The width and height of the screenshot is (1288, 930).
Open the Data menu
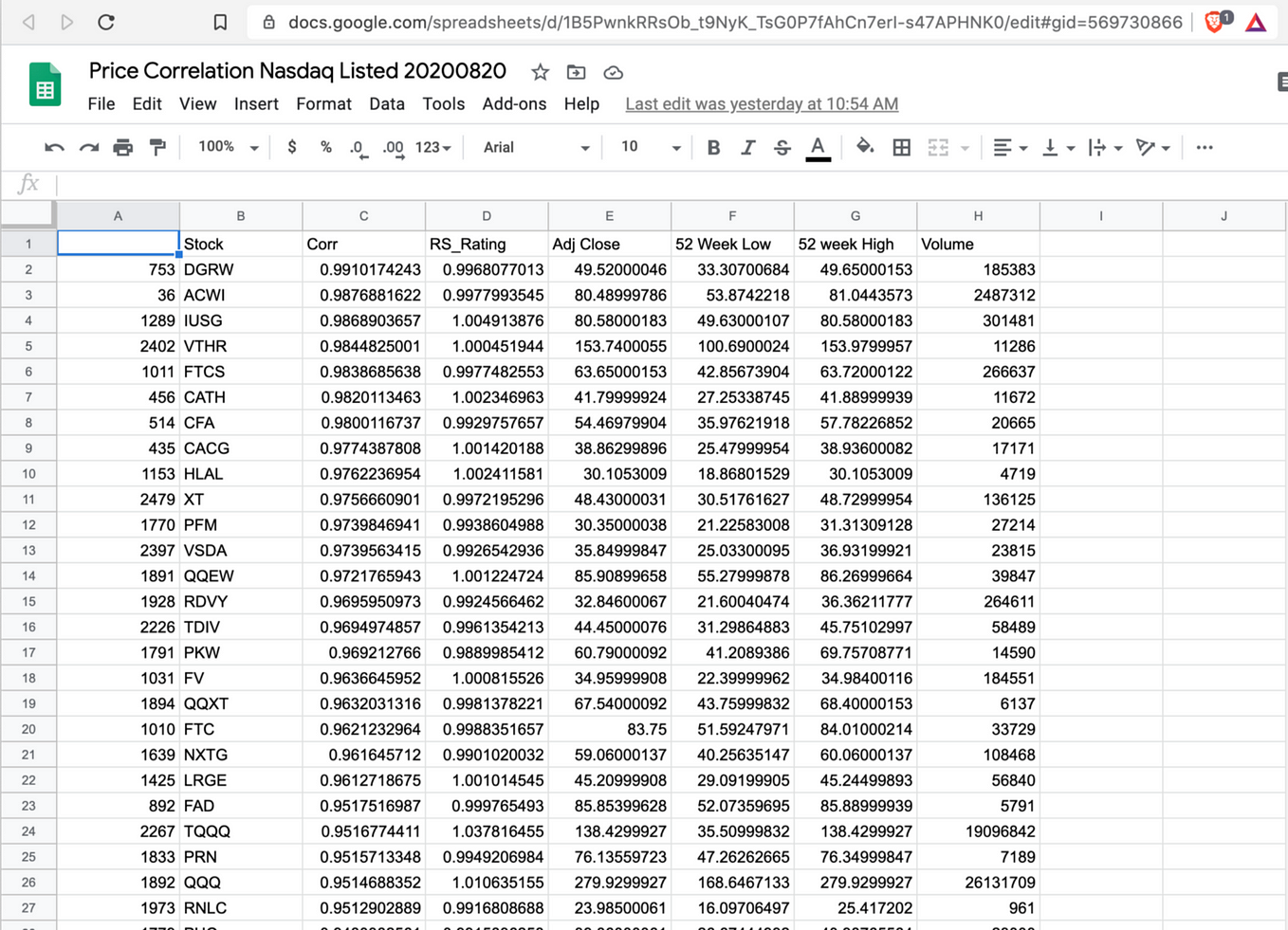pyautogui.click(x=386, y=104)
